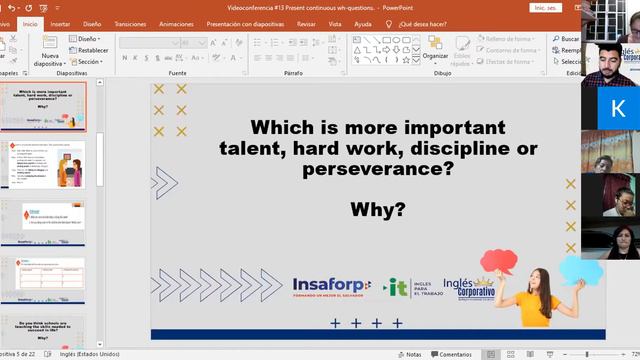Click the slide panel scroll down arrow

pyautogui.click(x=100, y=344)
